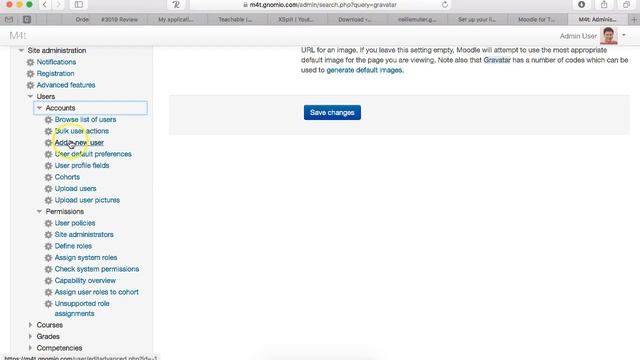Viewport: 640px width, 360px height.
Task: Click the M4t site logo
Action: 18,36
